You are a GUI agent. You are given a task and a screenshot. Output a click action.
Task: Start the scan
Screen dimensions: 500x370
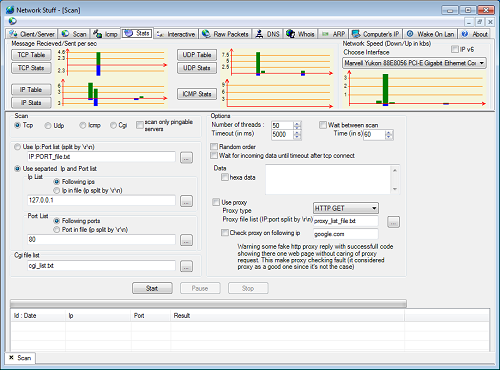152,288
